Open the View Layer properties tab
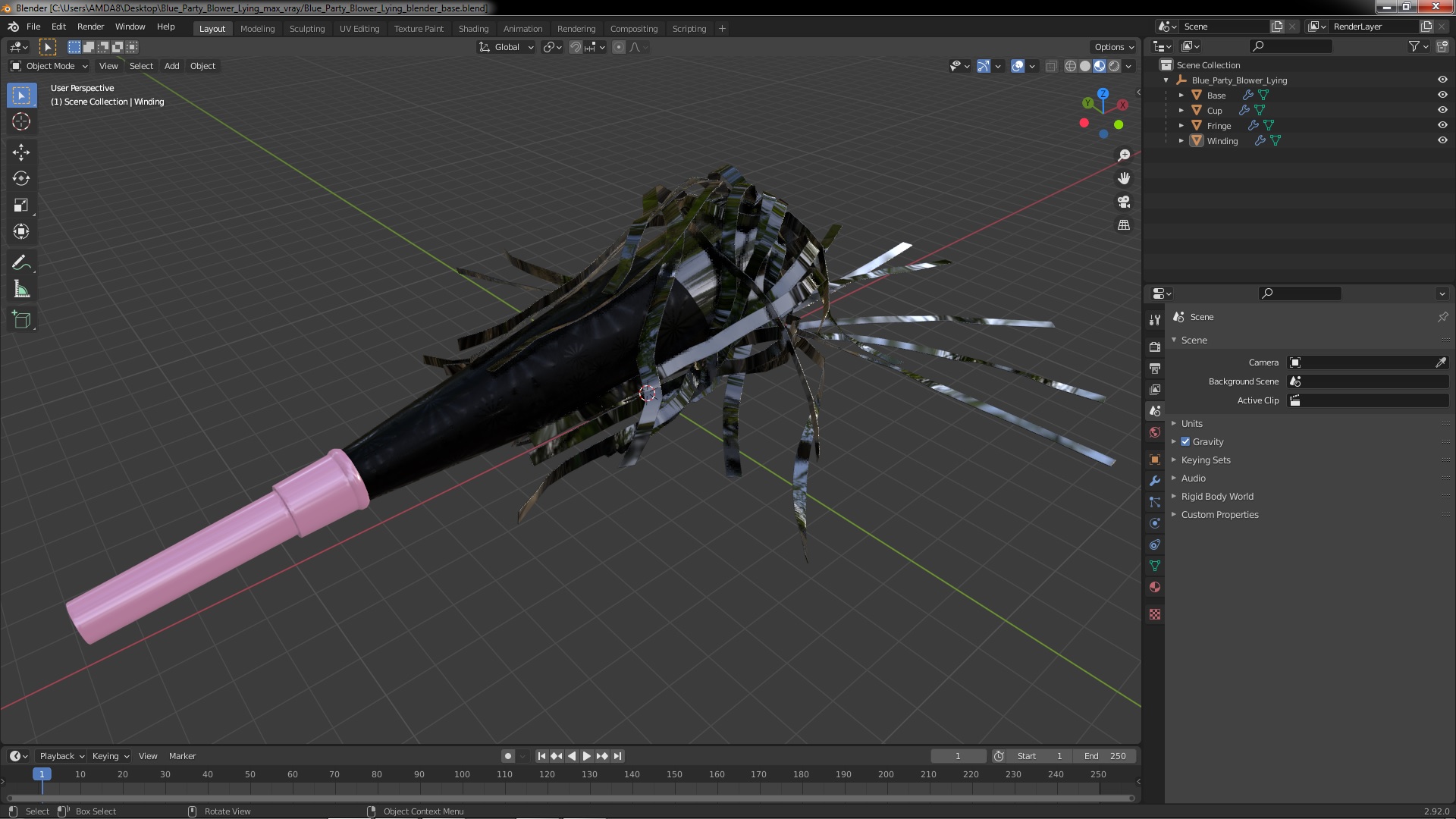Viewport: 1456px width, 819px height. coord(1155,389)
